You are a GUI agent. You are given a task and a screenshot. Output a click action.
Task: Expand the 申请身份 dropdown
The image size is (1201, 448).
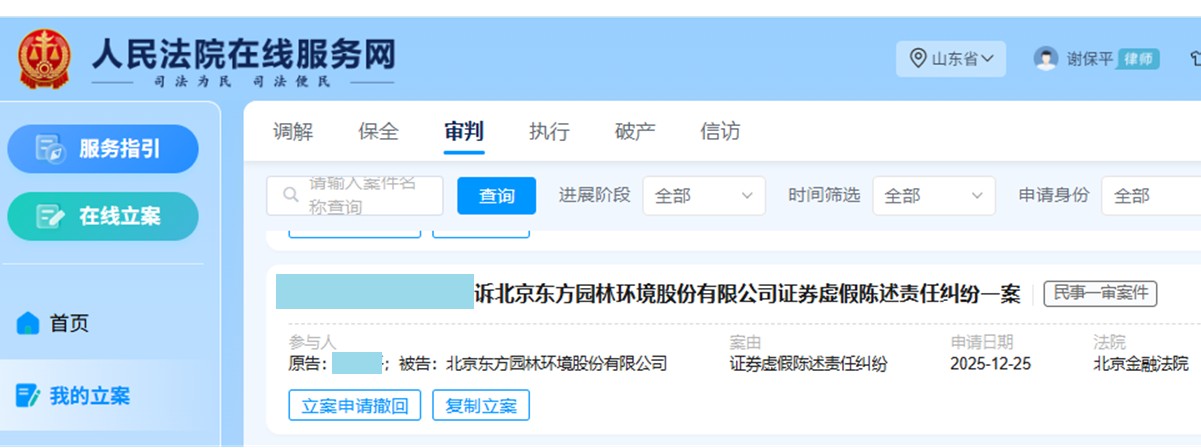[1151, 196]
